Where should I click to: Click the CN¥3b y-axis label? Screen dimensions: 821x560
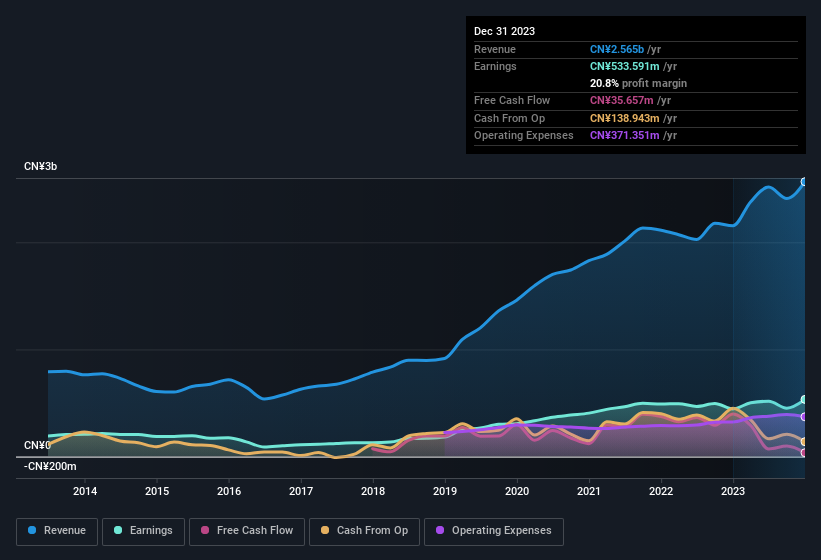click(x=40, y=166)
